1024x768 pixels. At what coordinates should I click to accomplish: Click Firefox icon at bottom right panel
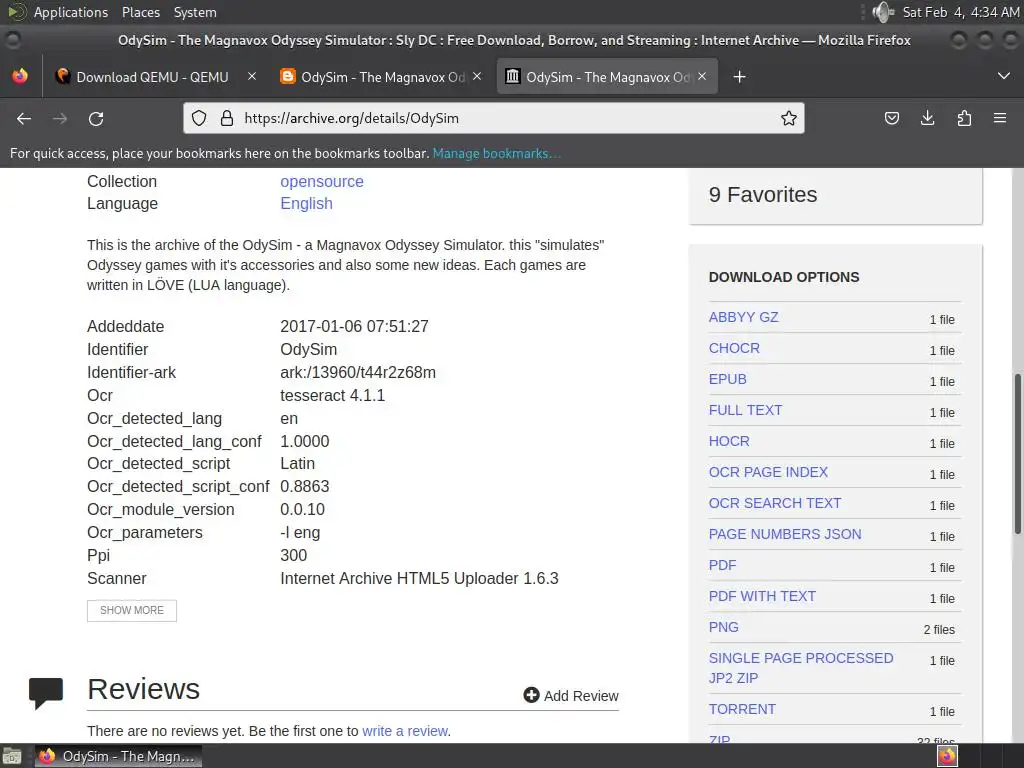point(947,756)
